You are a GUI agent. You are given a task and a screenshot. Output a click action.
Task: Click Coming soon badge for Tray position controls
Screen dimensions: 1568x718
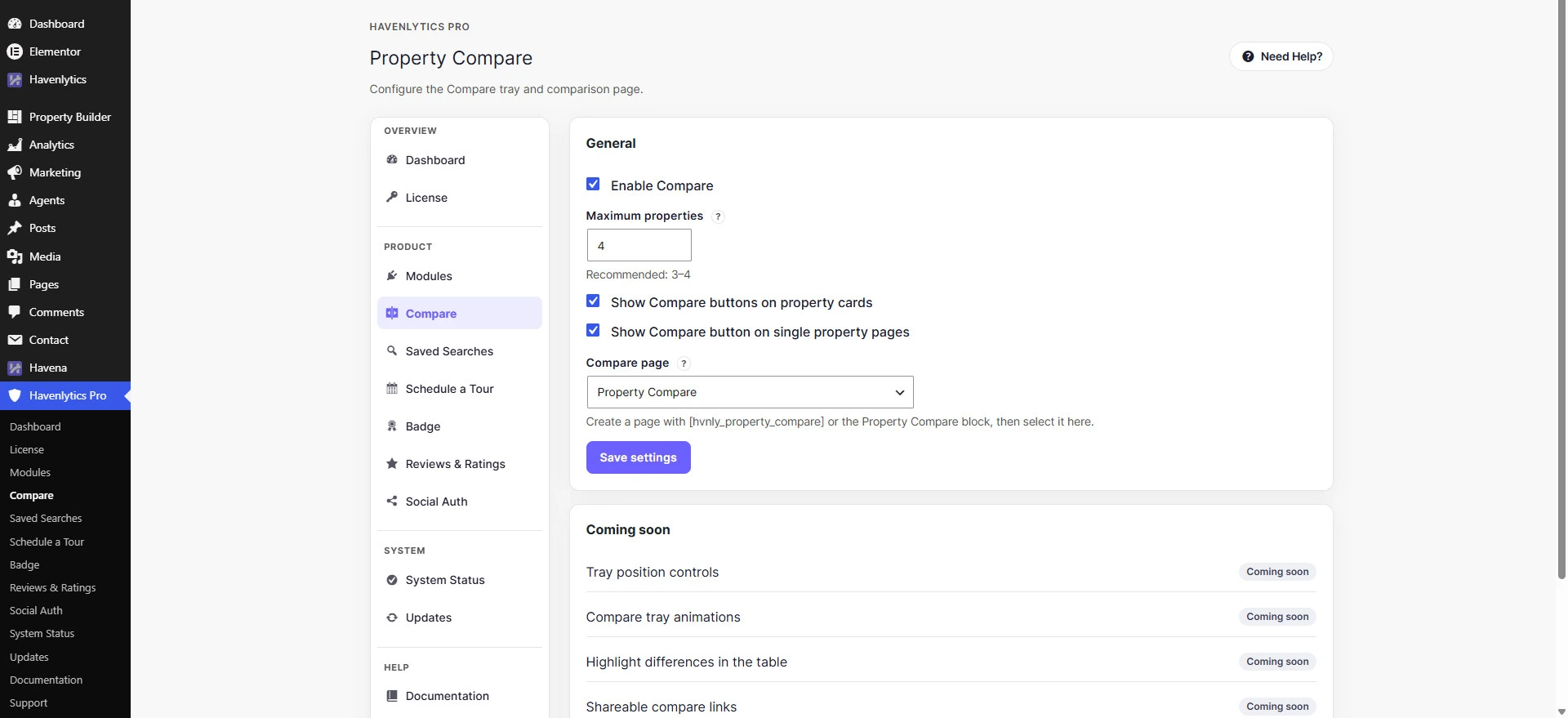tap(1277, 572)
